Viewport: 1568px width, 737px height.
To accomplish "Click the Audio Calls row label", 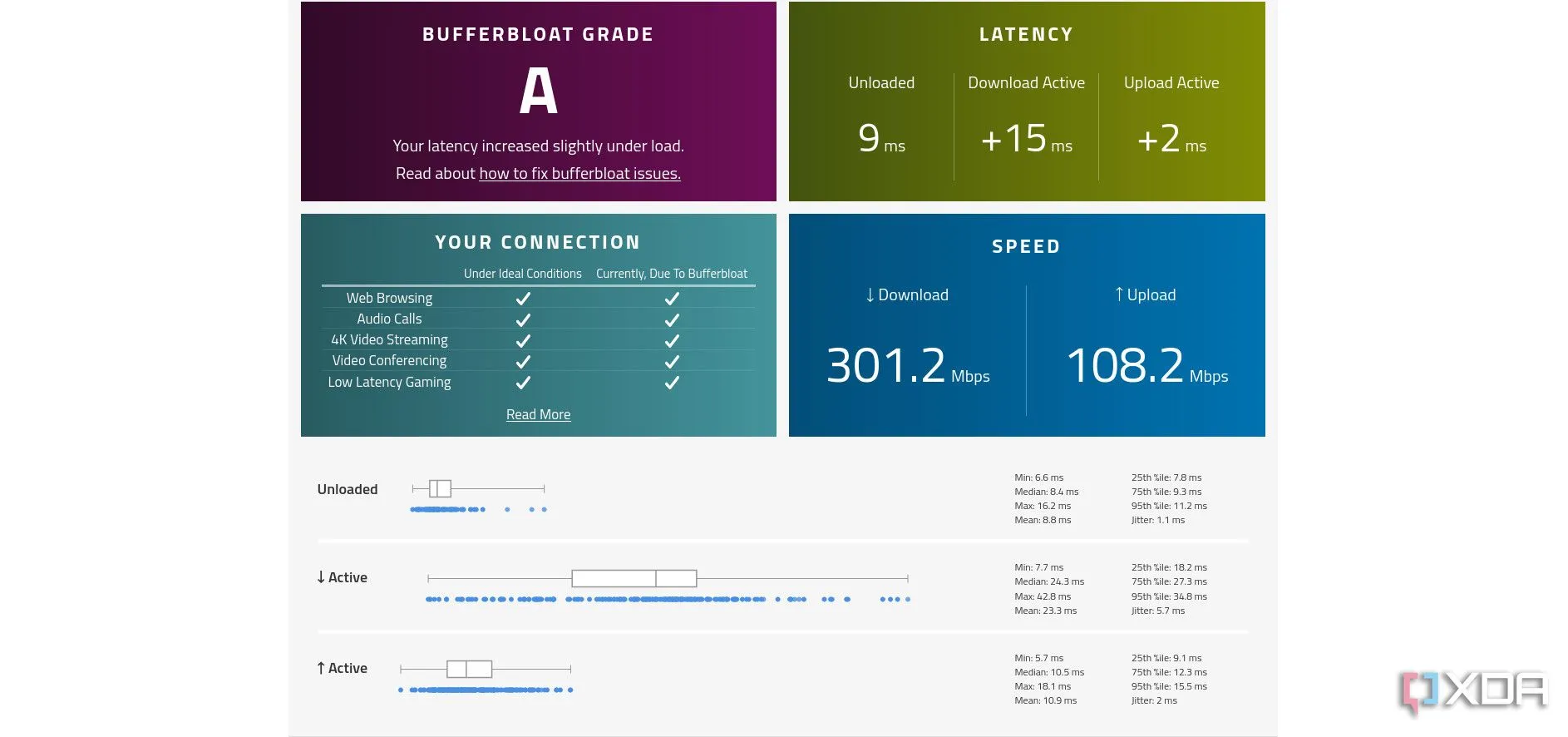I will (x=389, y=319).
